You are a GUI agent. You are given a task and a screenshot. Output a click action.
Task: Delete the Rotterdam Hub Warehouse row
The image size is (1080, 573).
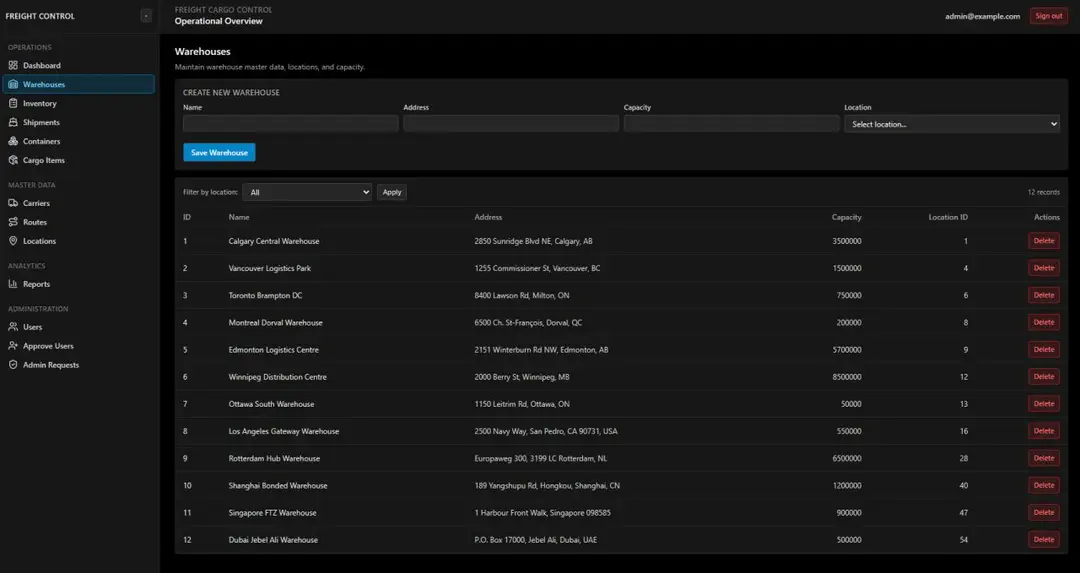click(1043, 458)
